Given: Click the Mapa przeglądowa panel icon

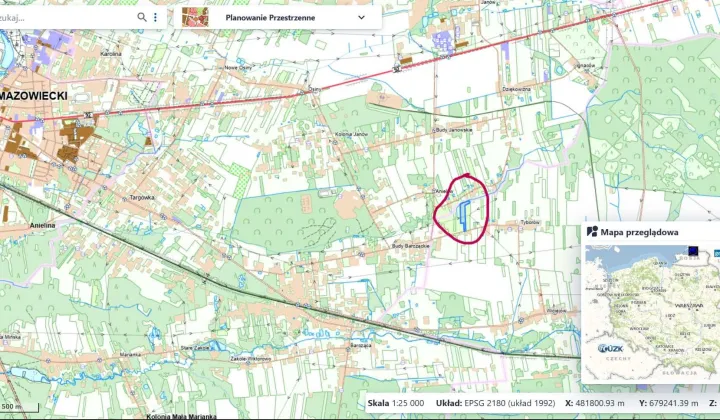Looking at the screenshot, I should 592,231.
